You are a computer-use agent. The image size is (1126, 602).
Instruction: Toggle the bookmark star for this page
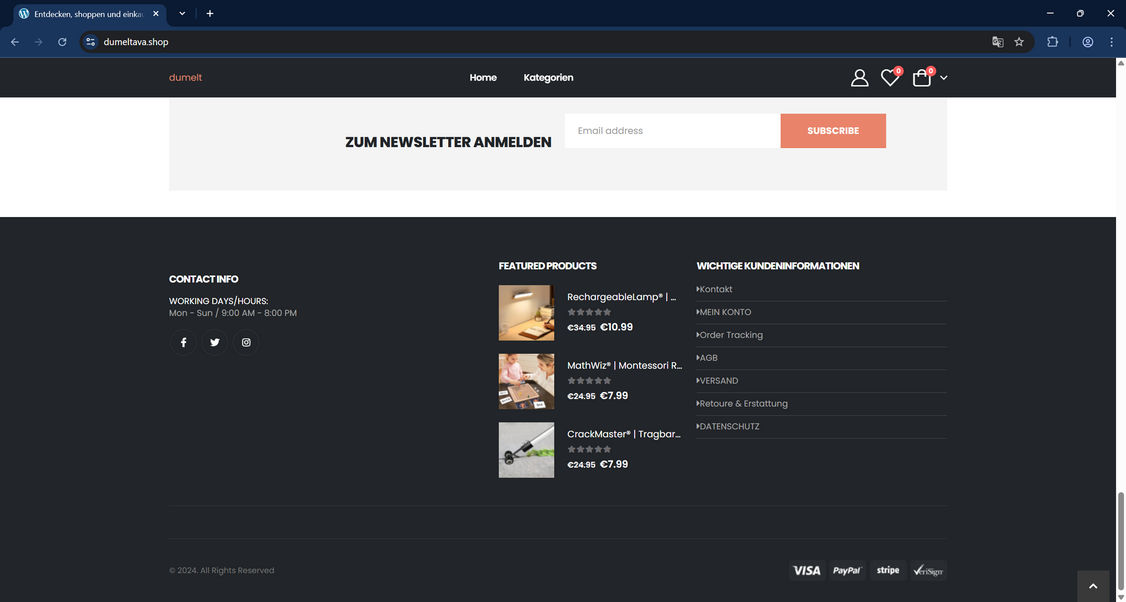pyautogui.click(x=1018, y=42)
